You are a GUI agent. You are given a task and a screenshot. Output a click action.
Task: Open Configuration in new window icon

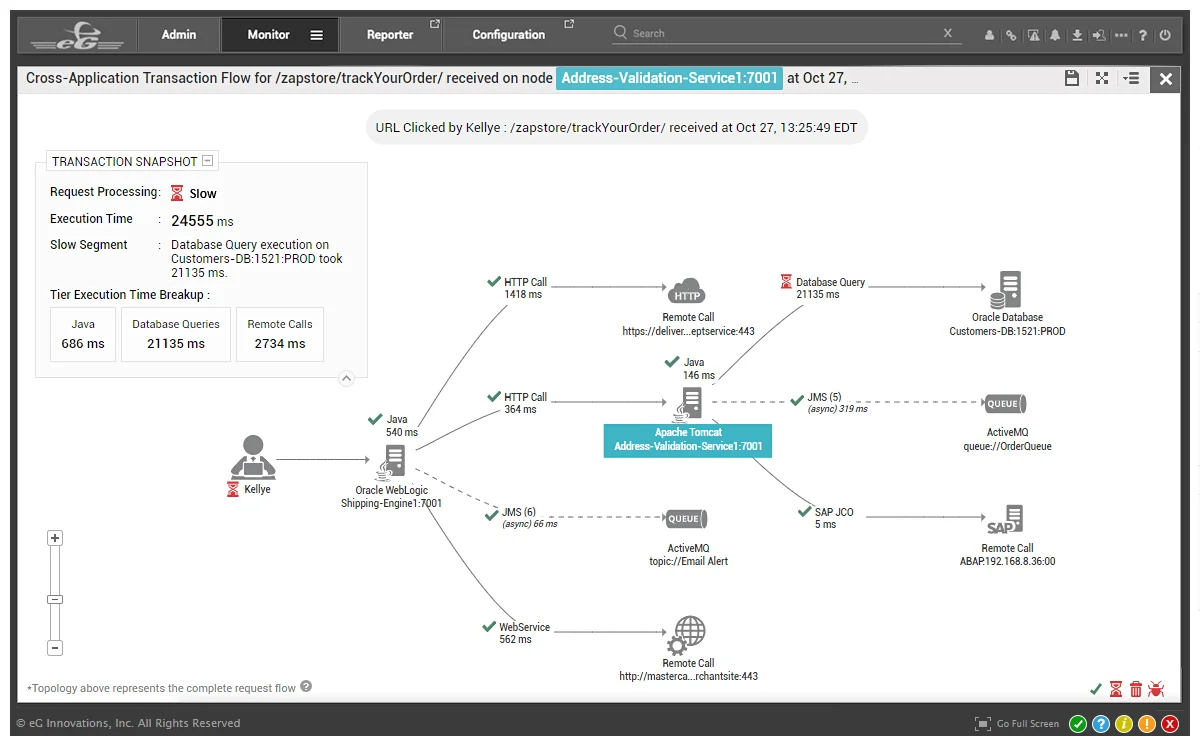569,23
